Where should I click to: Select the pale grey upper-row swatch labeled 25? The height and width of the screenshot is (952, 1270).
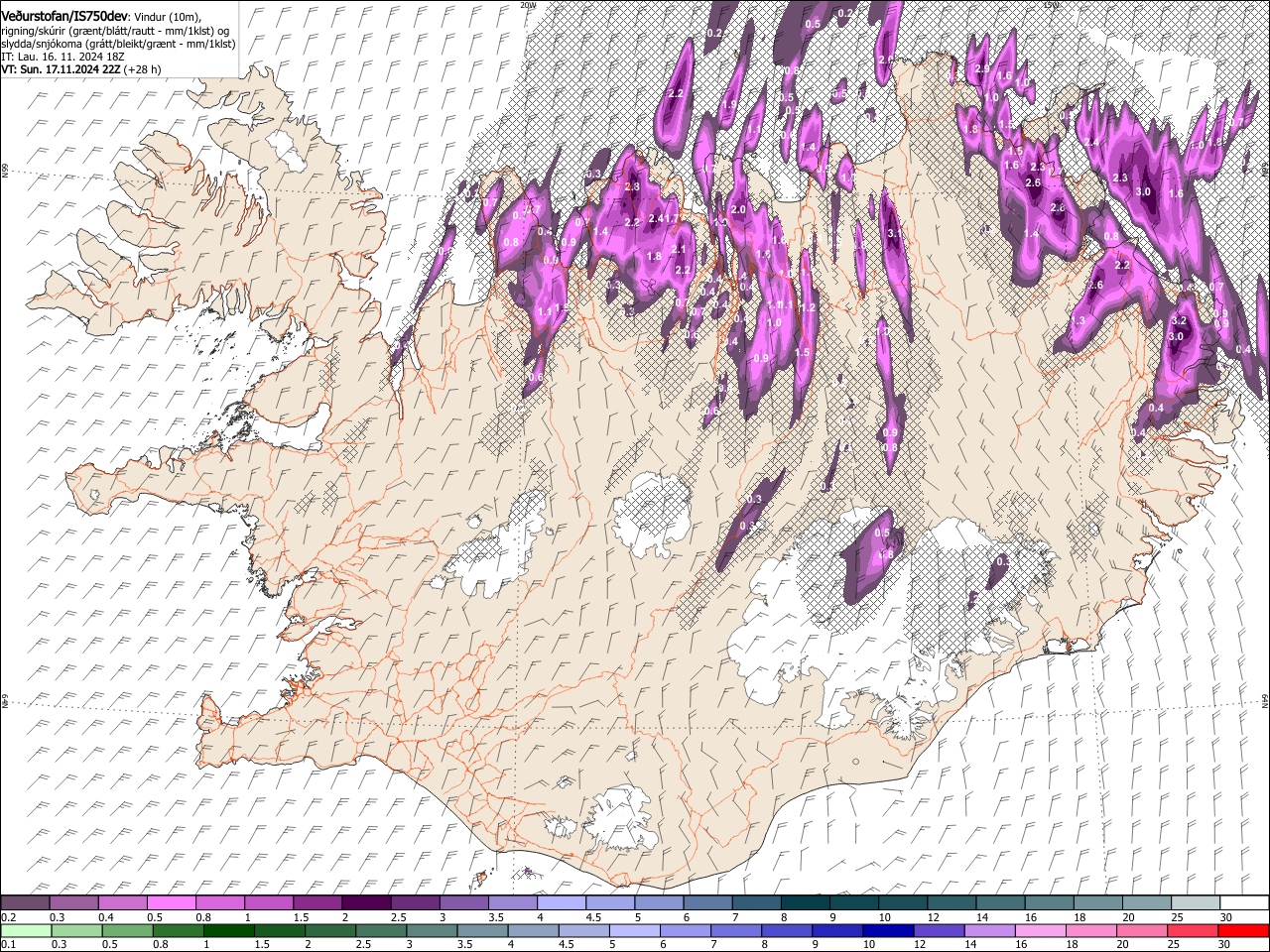(x=1196, y=903)
